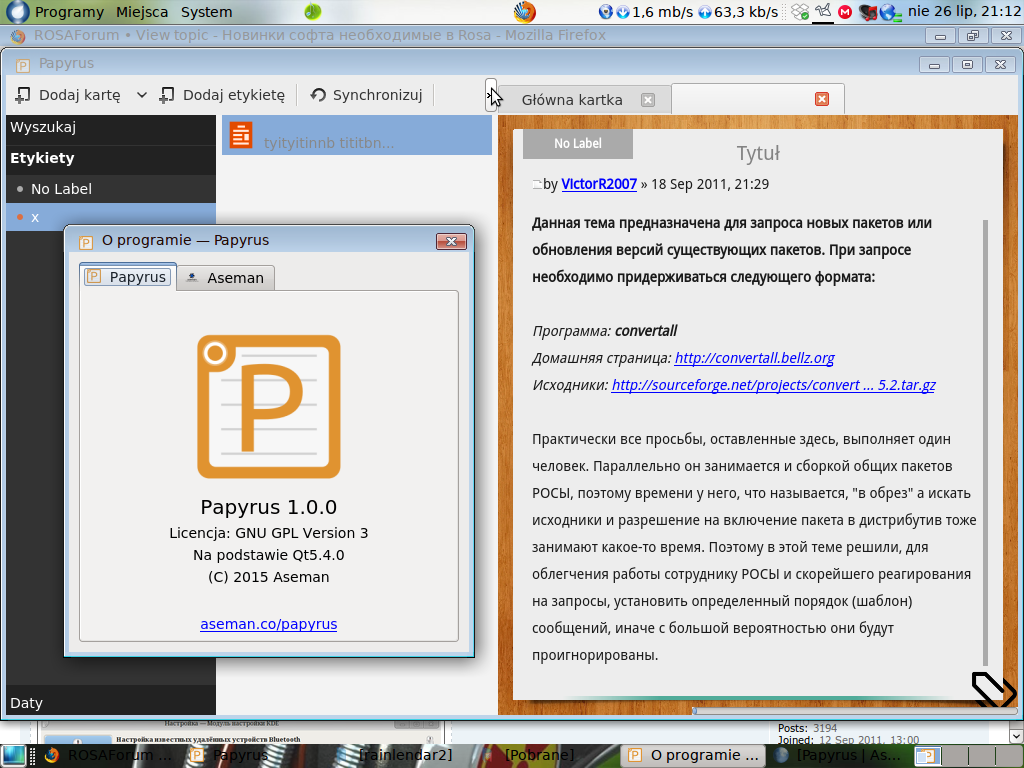Click the upload speed arrow icon
The width and height of the screenshot is (1024, 768).
tap(705, 12)
